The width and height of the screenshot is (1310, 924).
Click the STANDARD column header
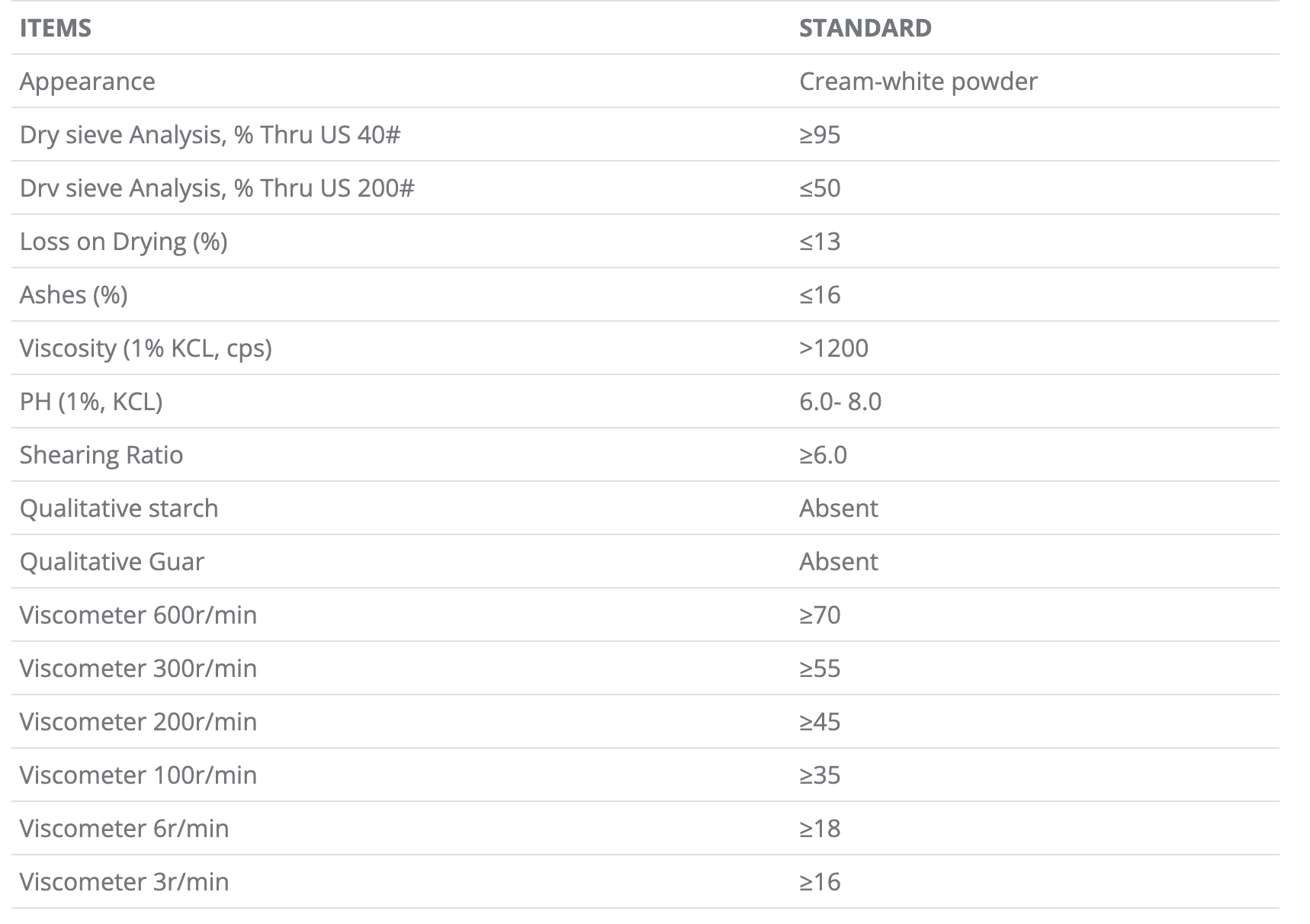(x=865, y=28)
